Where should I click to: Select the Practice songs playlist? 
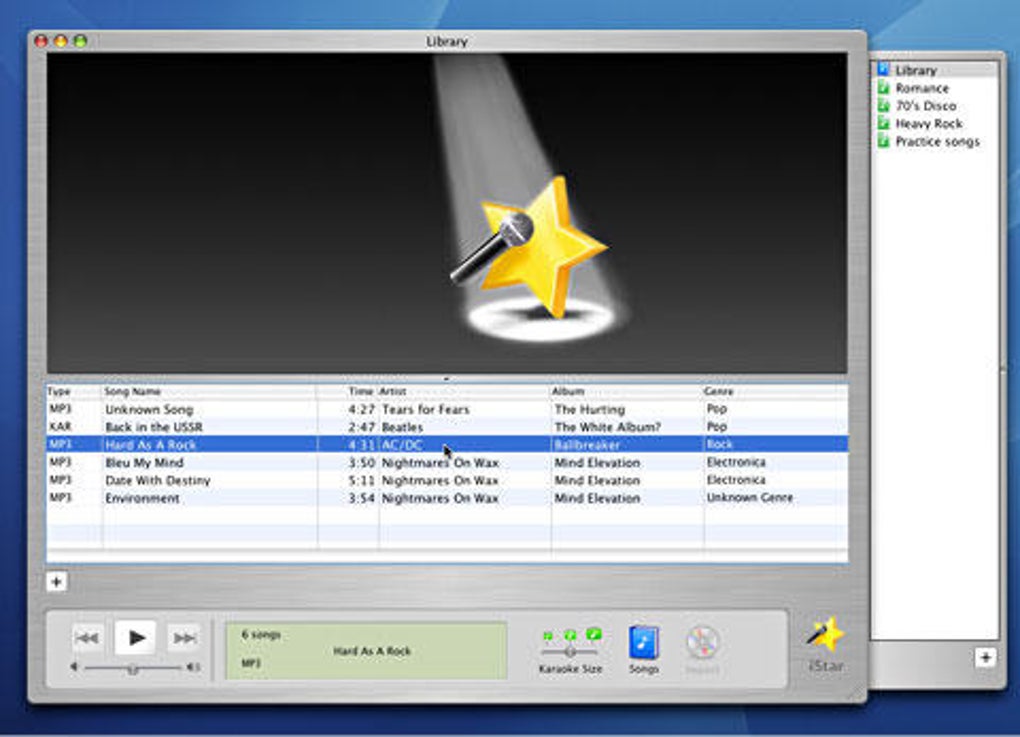pyautogui.click(x=937, y=141)
